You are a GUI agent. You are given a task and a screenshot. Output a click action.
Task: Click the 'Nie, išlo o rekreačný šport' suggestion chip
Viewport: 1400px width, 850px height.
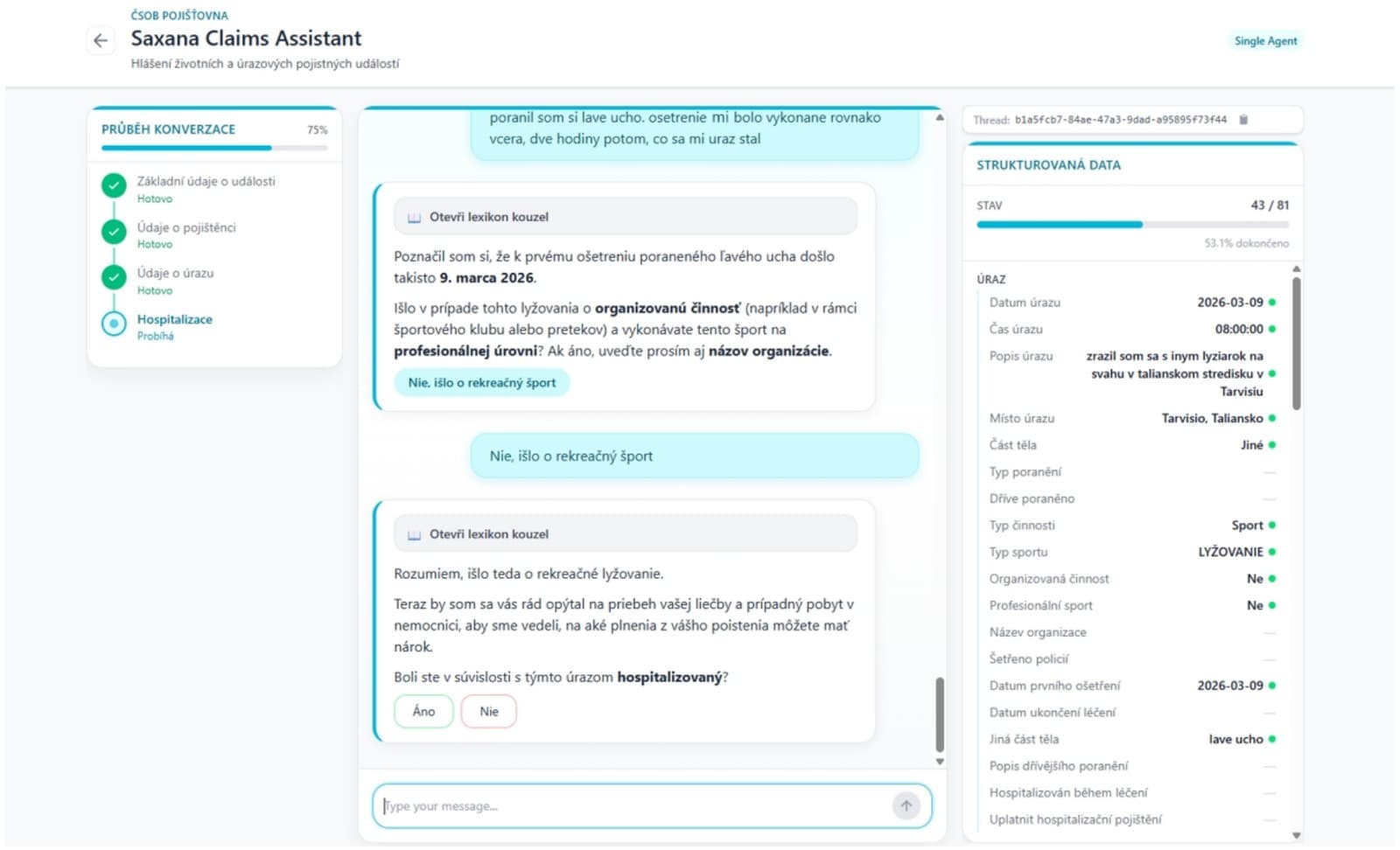[482, 382]
